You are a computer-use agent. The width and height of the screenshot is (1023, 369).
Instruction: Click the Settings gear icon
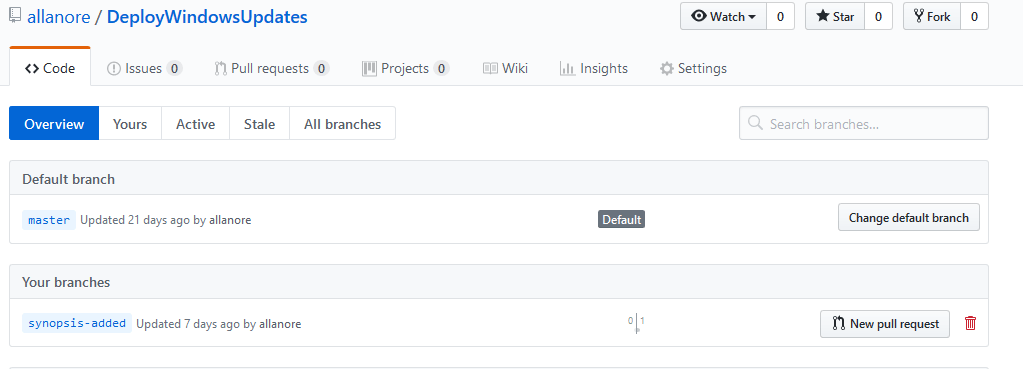[x=666, y=68]
